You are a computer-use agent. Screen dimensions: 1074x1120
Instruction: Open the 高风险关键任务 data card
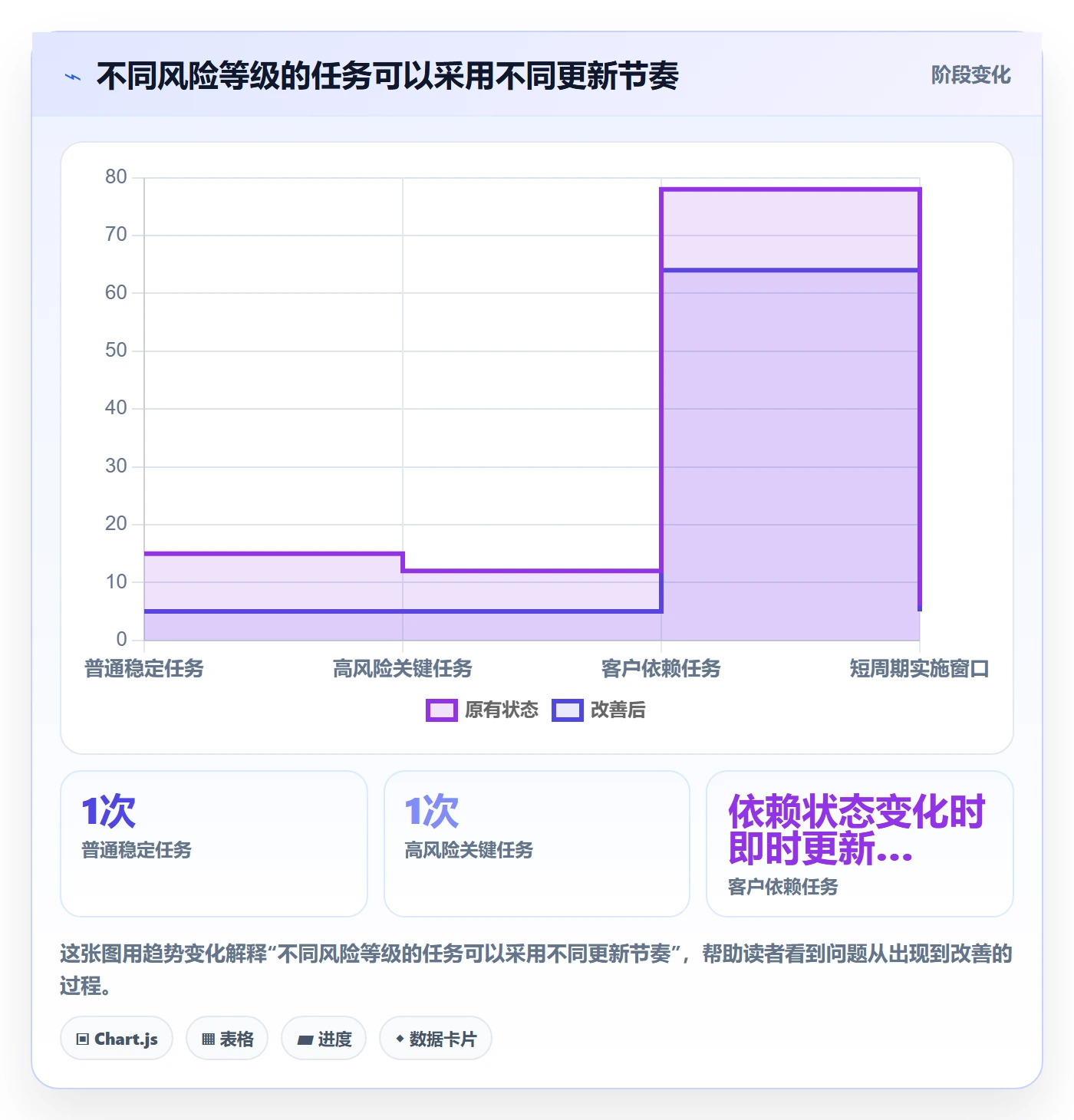click(537, 844)
